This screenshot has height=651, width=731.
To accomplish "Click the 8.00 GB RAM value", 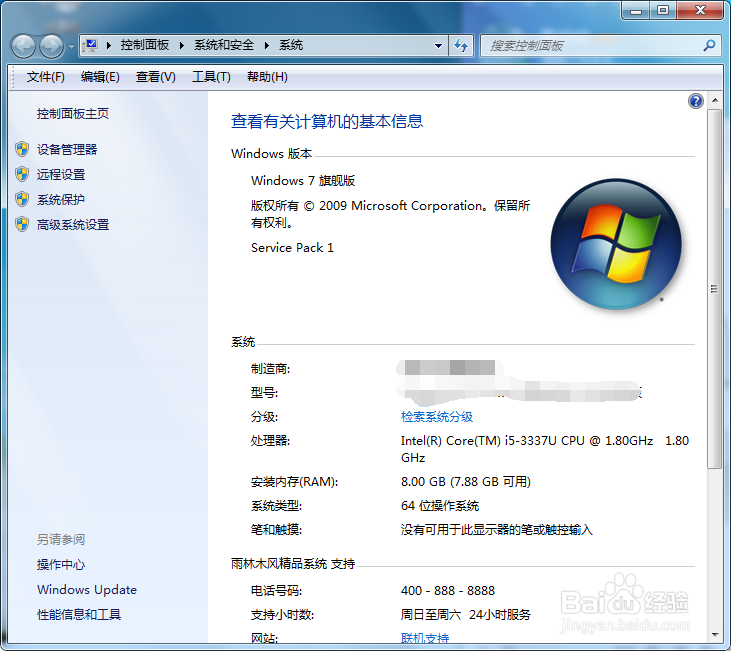I will pyautogui.click(x=466, y=482).
